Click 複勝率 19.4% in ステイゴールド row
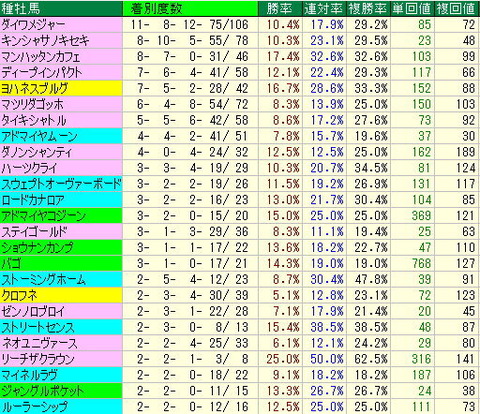Screen dimensions: 480x414 [x=371, y=232]
